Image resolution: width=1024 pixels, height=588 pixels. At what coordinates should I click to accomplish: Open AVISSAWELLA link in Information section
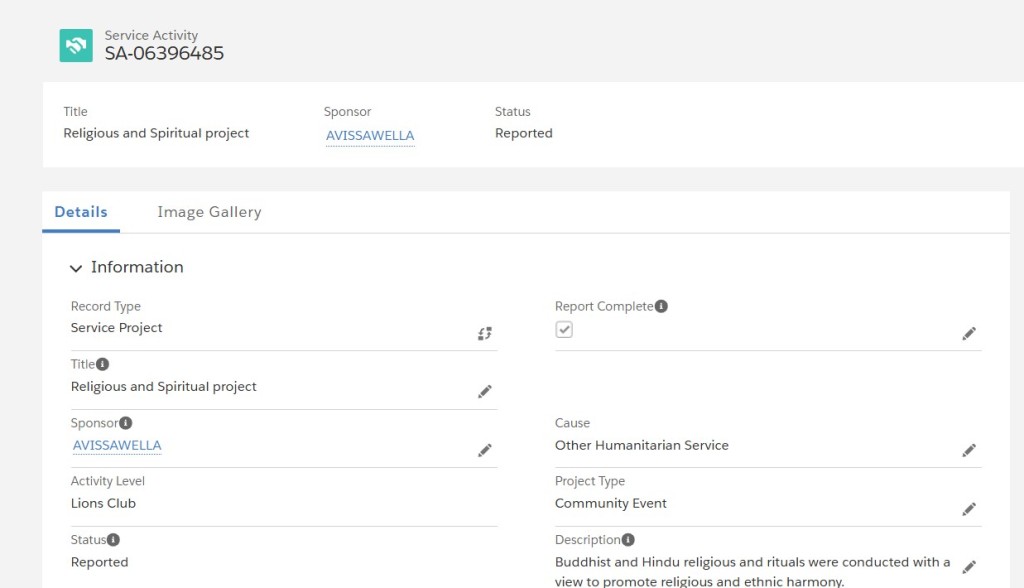pos(117,445)
